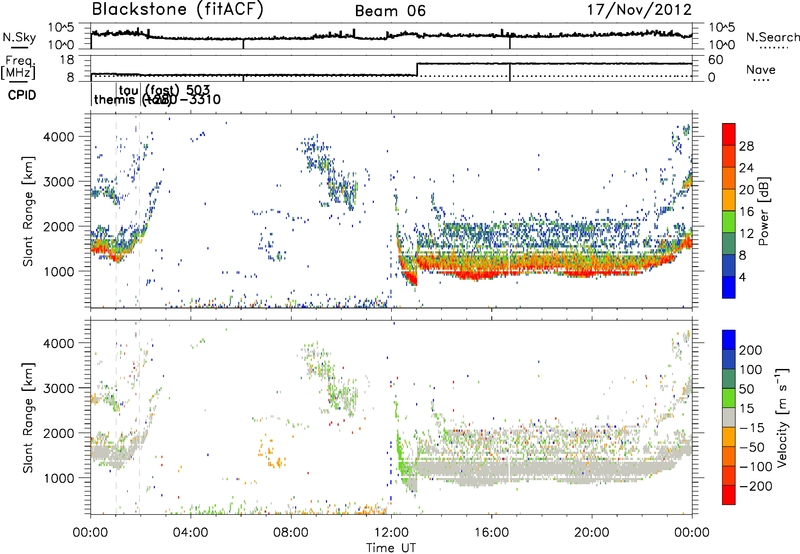Click the 'Nave' legend label
The image size is (800, 554).
point(761,69)
